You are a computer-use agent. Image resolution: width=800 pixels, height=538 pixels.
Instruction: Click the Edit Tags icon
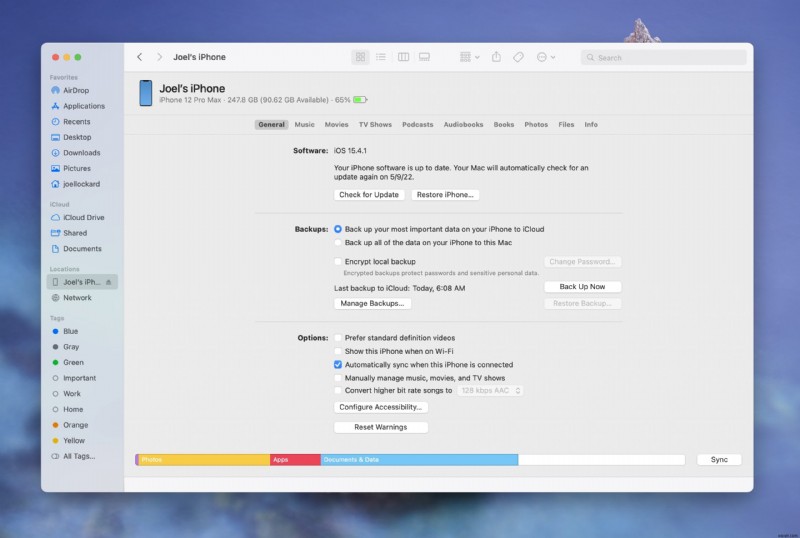(518, 58)
